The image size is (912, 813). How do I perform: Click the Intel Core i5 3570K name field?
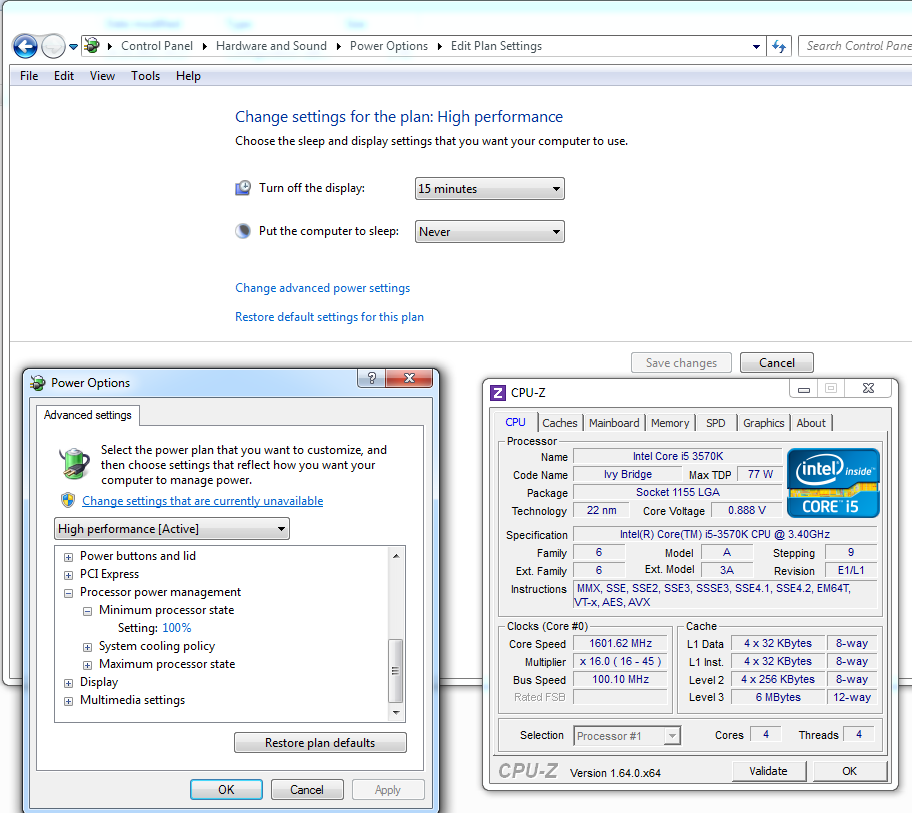click(678, 456)
